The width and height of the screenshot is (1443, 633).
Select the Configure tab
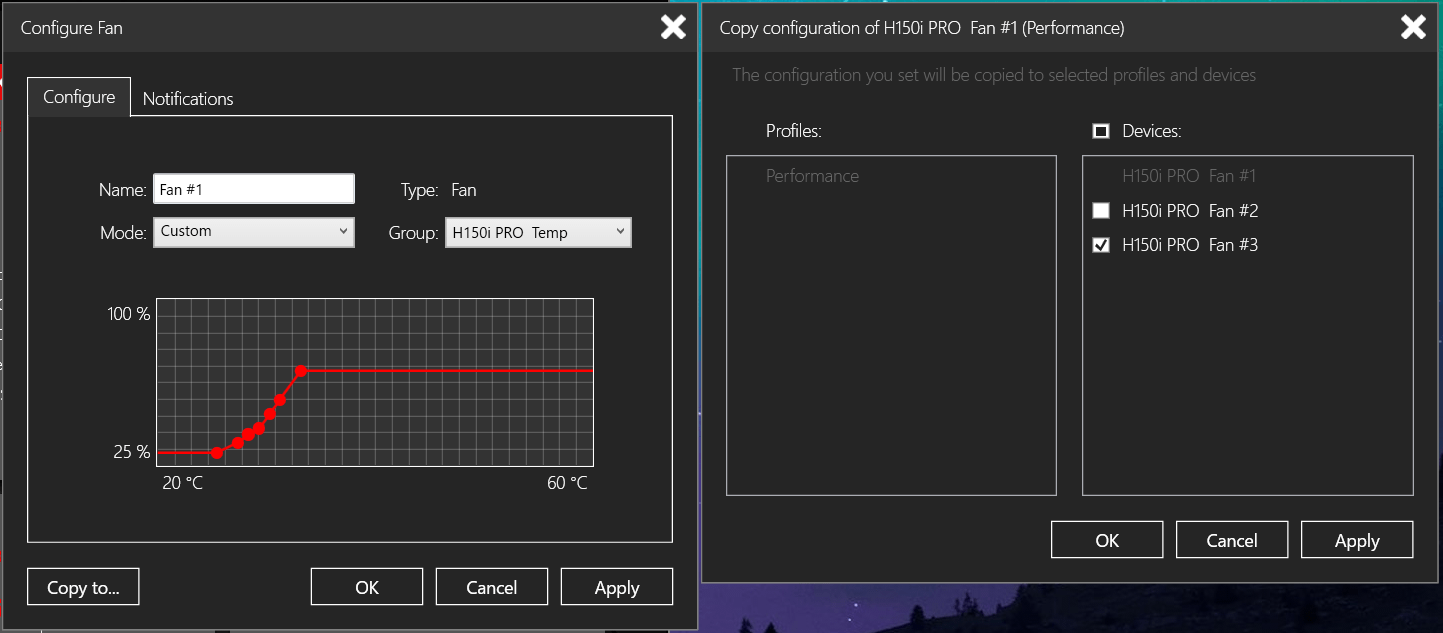click(x=79, y=97)
